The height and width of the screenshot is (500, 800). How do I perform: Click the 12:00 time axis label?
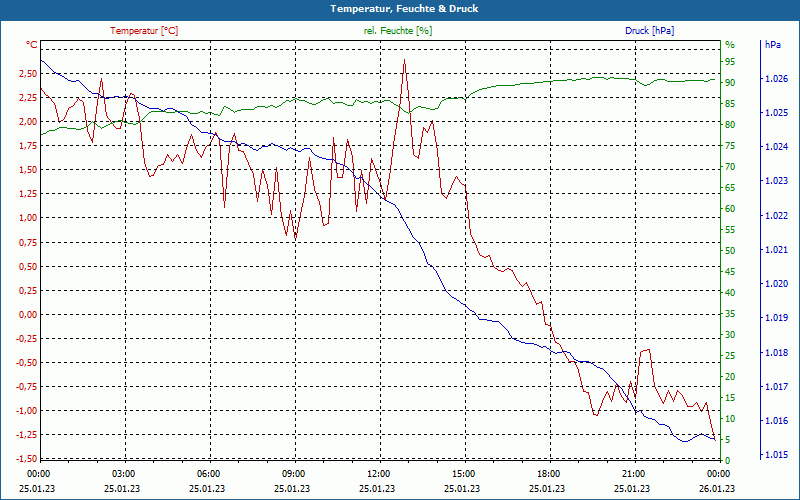coord(378,473)
